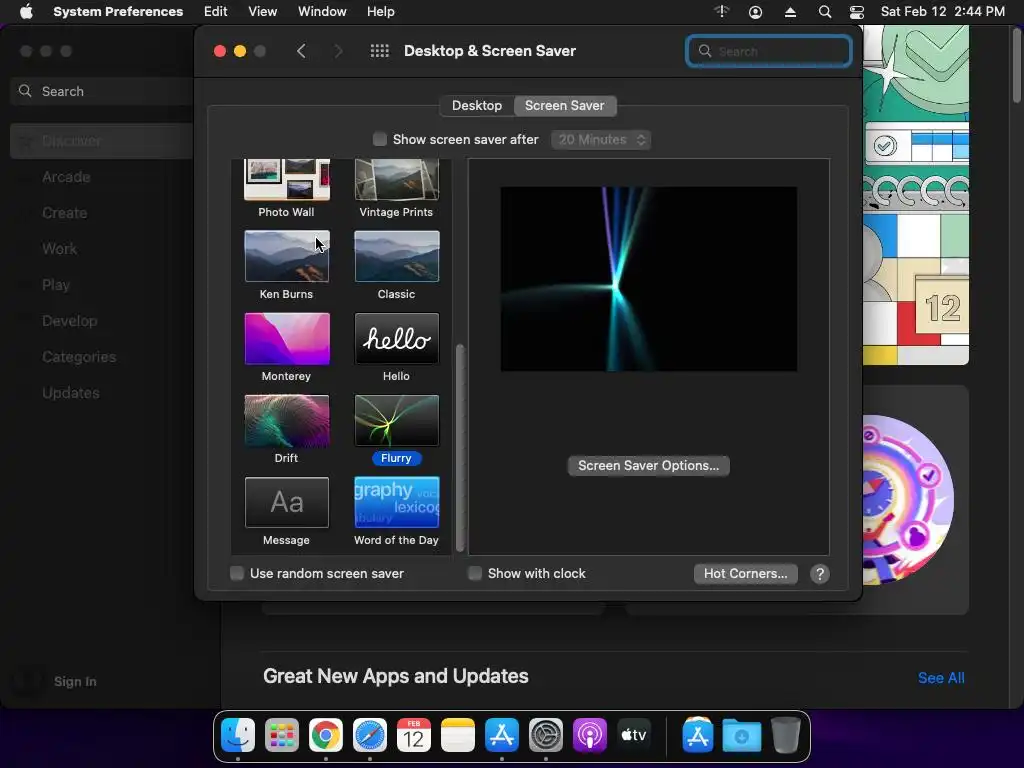This screenshot has height=768, width=1024.
Task: Open Calendar from the Dock
Action: [414, 735]
